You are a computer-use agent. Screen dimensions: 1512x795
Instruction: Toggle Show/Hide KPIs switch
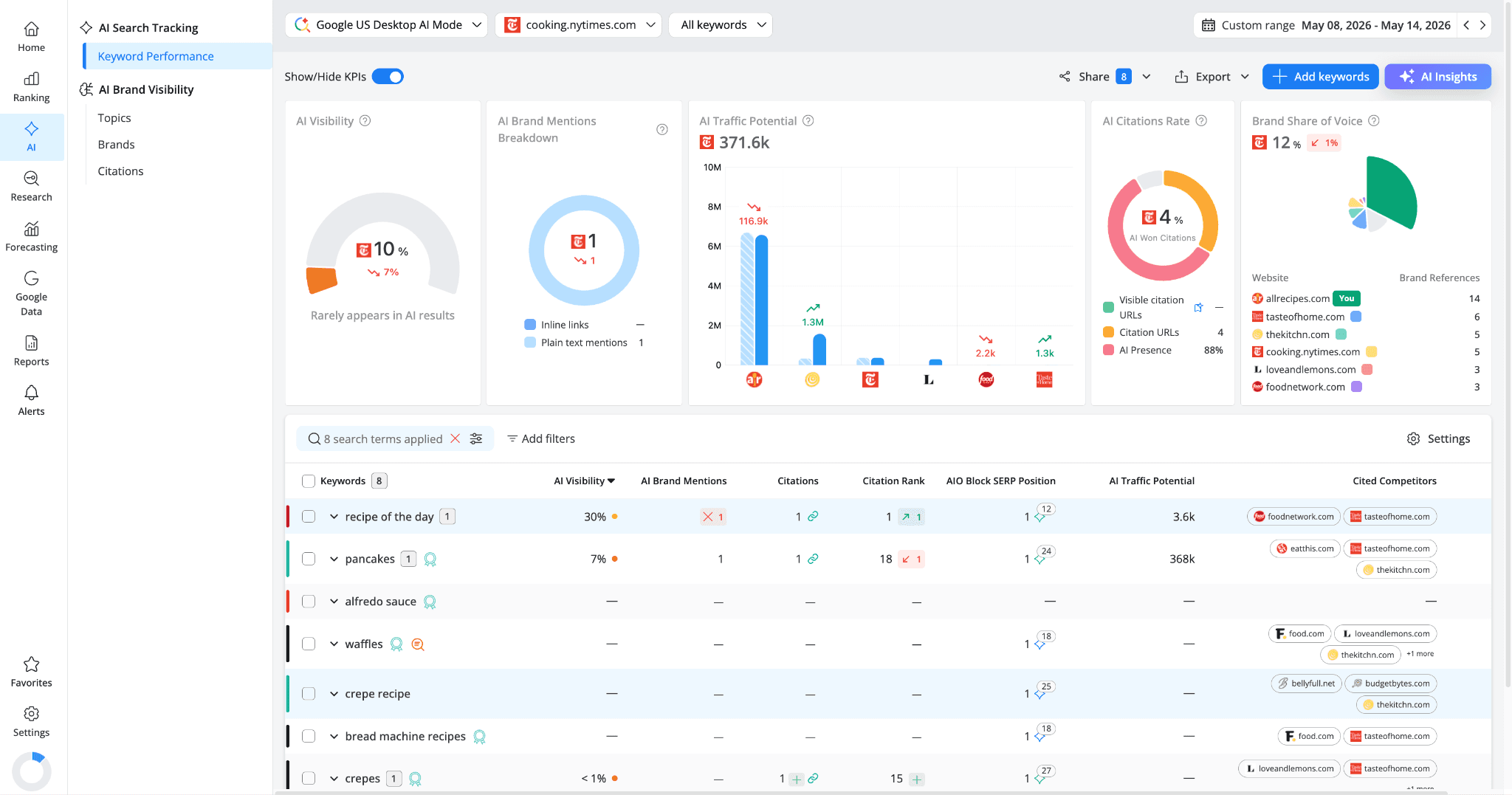(x=388, y=77)
